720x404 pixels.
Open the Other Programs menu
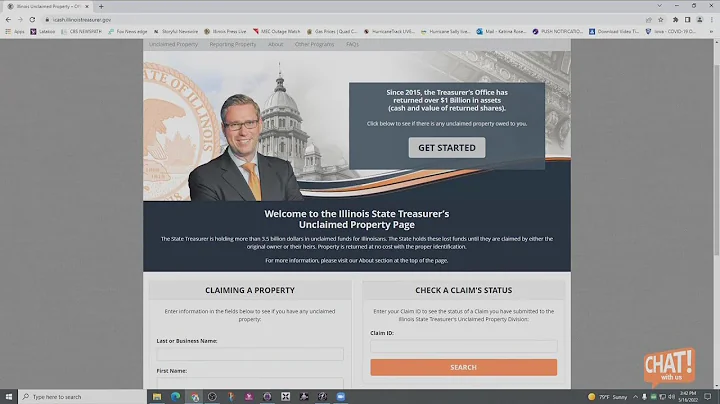[315, 45]
